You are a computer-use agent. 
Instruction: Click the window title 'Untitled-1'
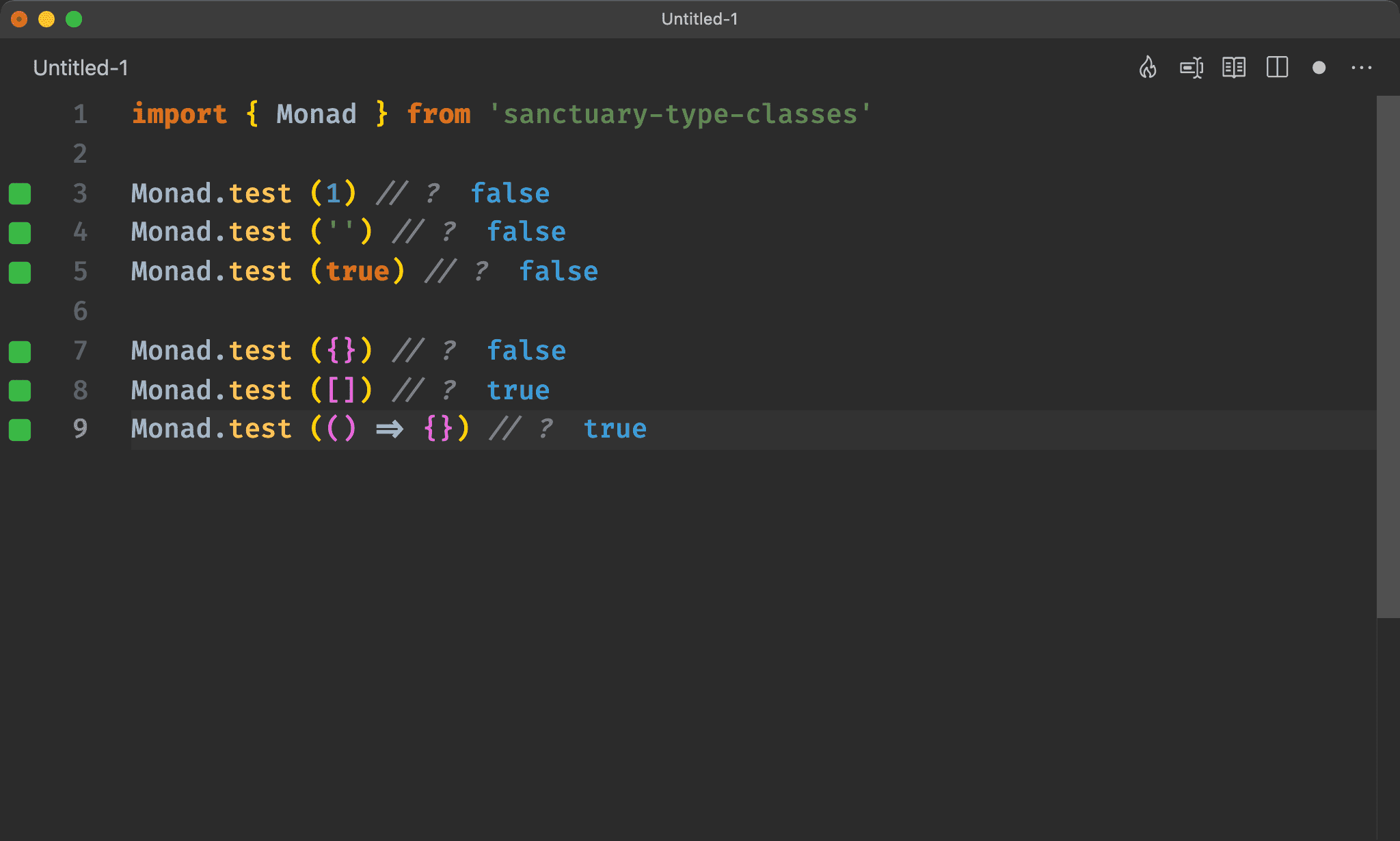coord(699,19)
